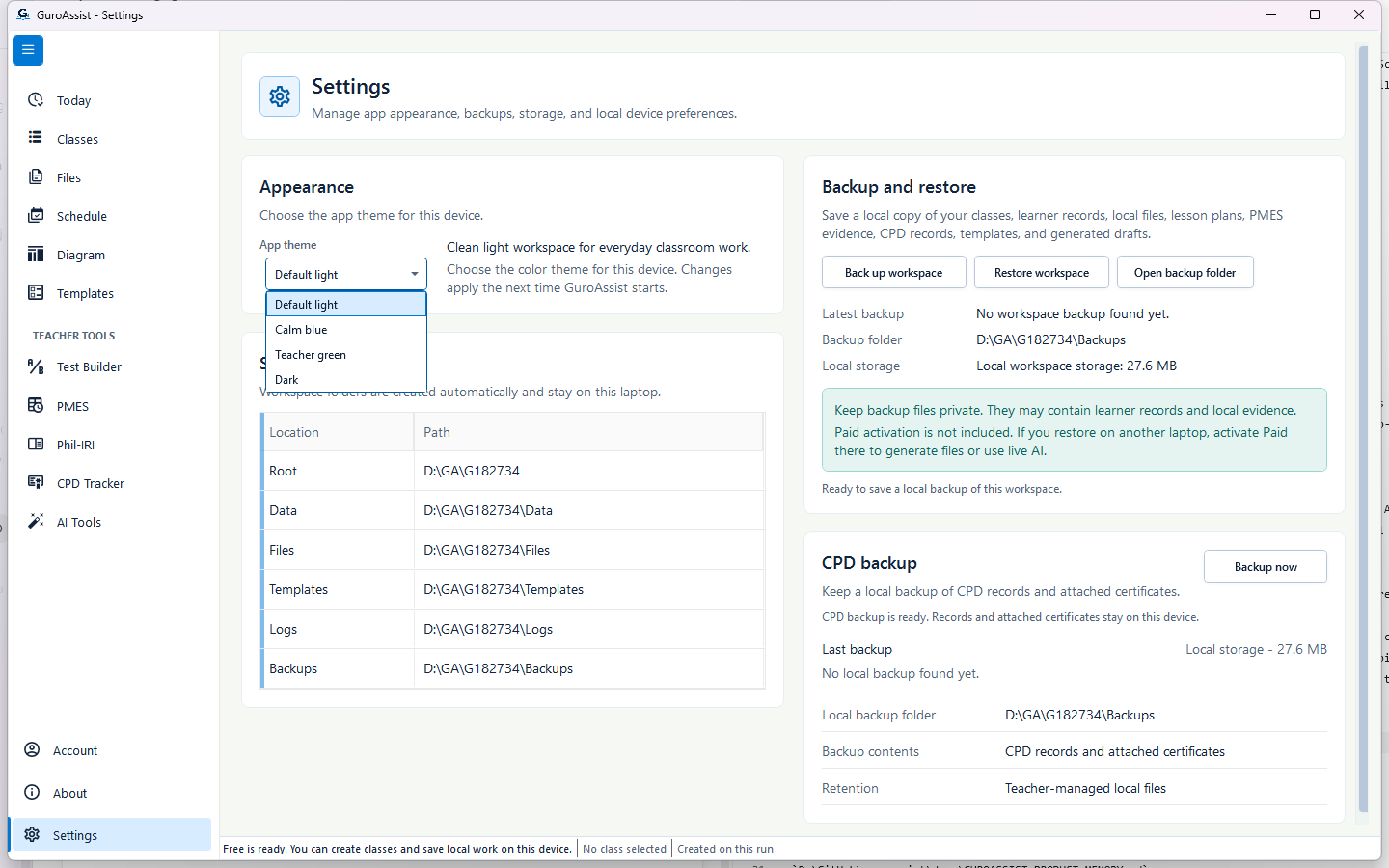1389x868 pixels.
Task: Pick Teacher green theme option
Action: [x=346, y=355]
